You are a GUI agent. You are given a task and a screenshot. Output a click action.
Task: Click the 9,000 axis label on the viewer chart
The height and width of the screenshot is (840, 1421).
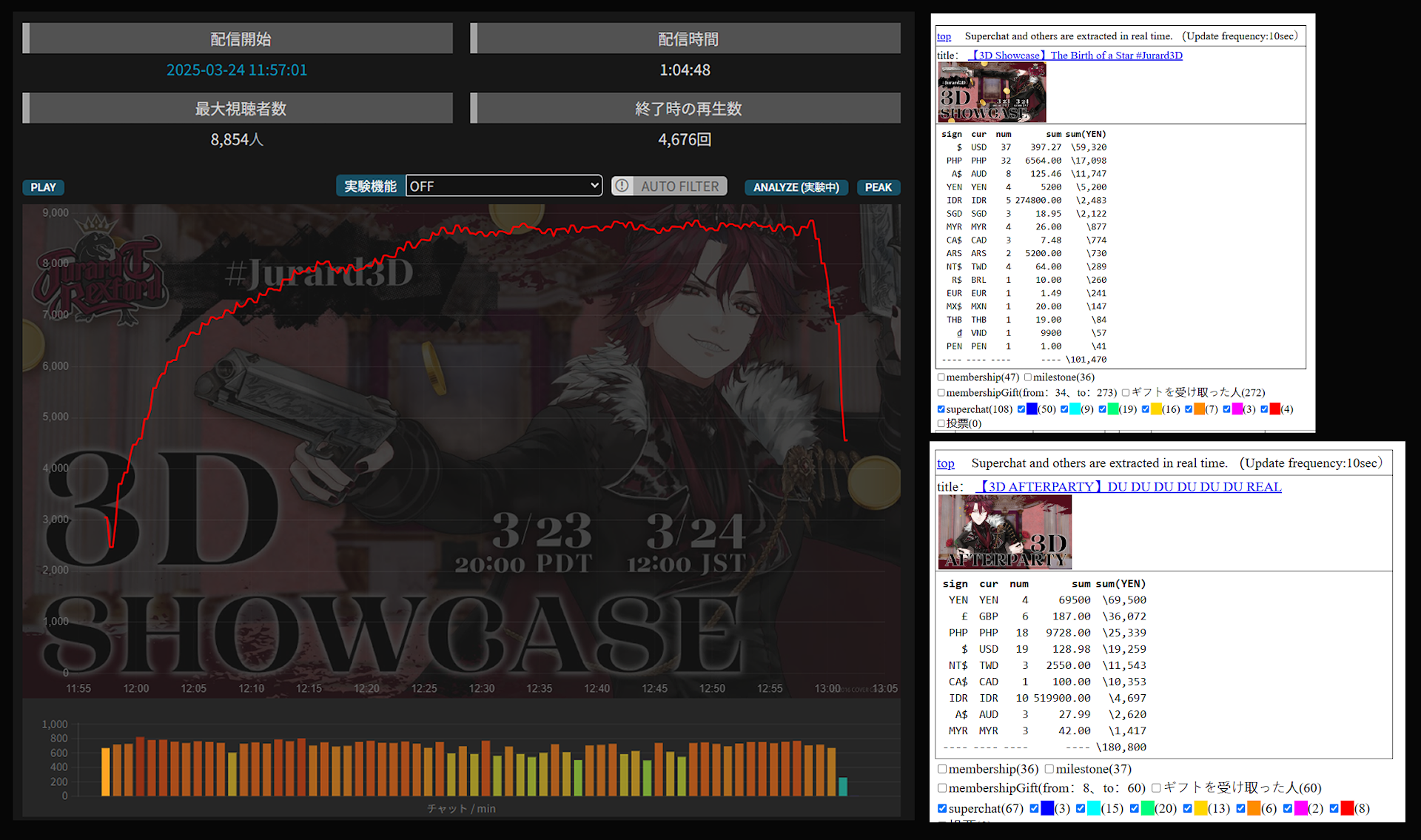pos(56,212)
